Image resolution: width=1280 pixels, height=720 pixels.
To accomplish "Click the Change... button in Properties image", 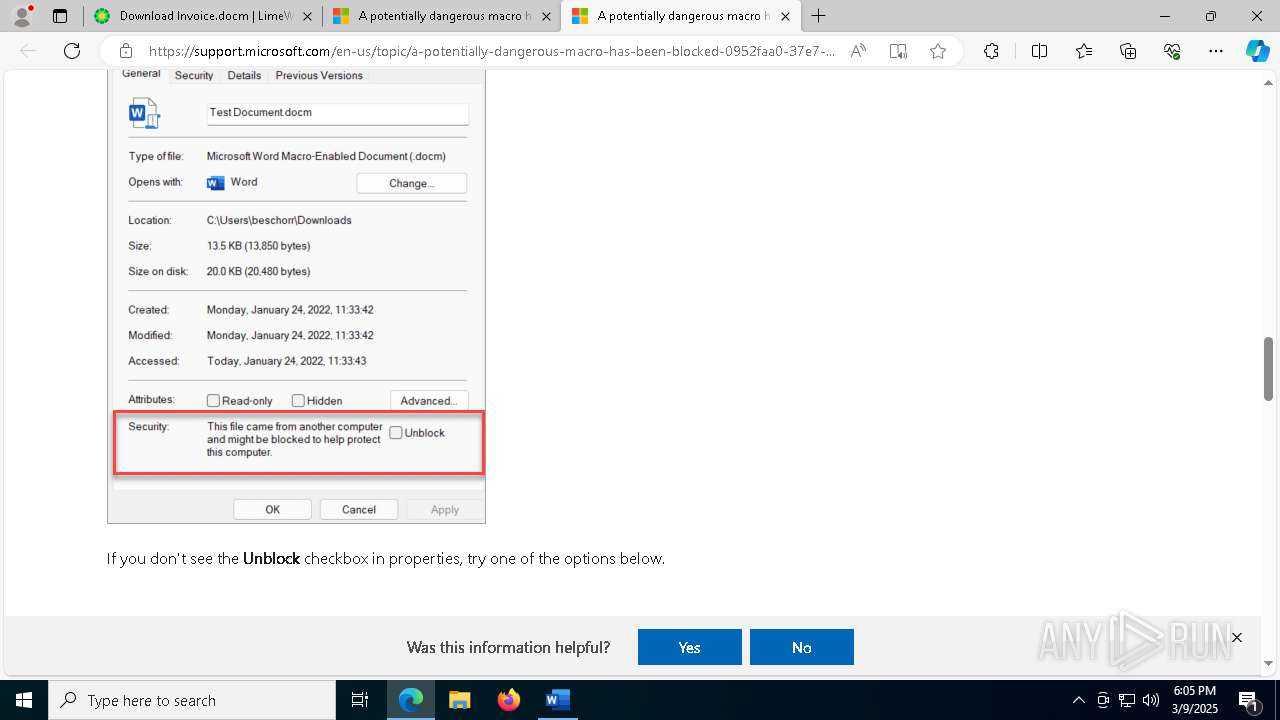I will coord(412,183).
